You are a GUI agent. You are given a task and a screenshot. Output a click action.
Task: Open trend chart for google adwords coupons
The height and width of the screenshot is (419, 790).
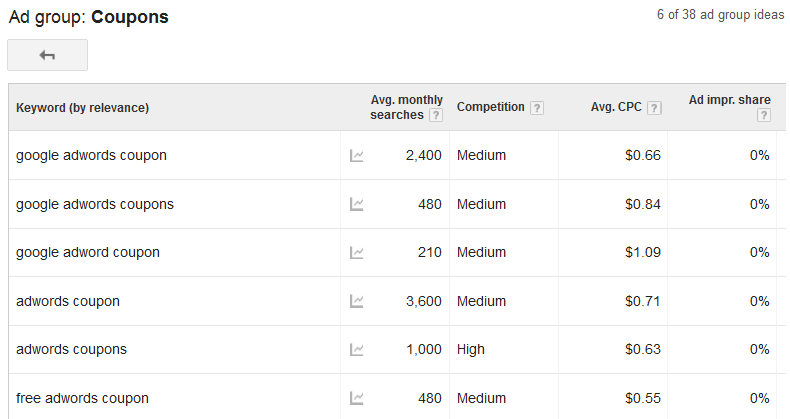(357, 204)
